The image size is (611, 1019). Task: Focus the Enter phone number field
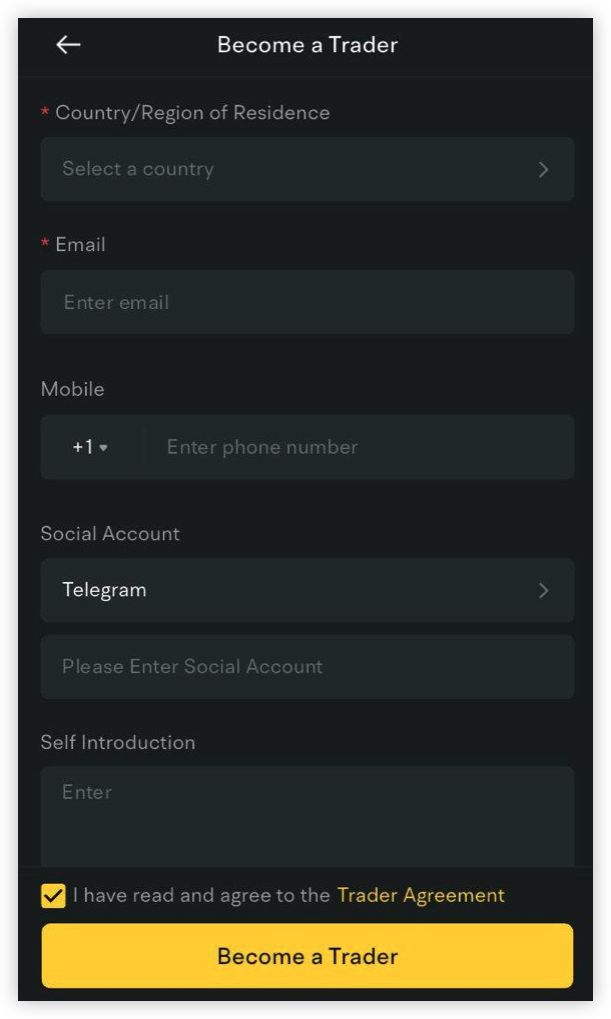tap(359, 447)
